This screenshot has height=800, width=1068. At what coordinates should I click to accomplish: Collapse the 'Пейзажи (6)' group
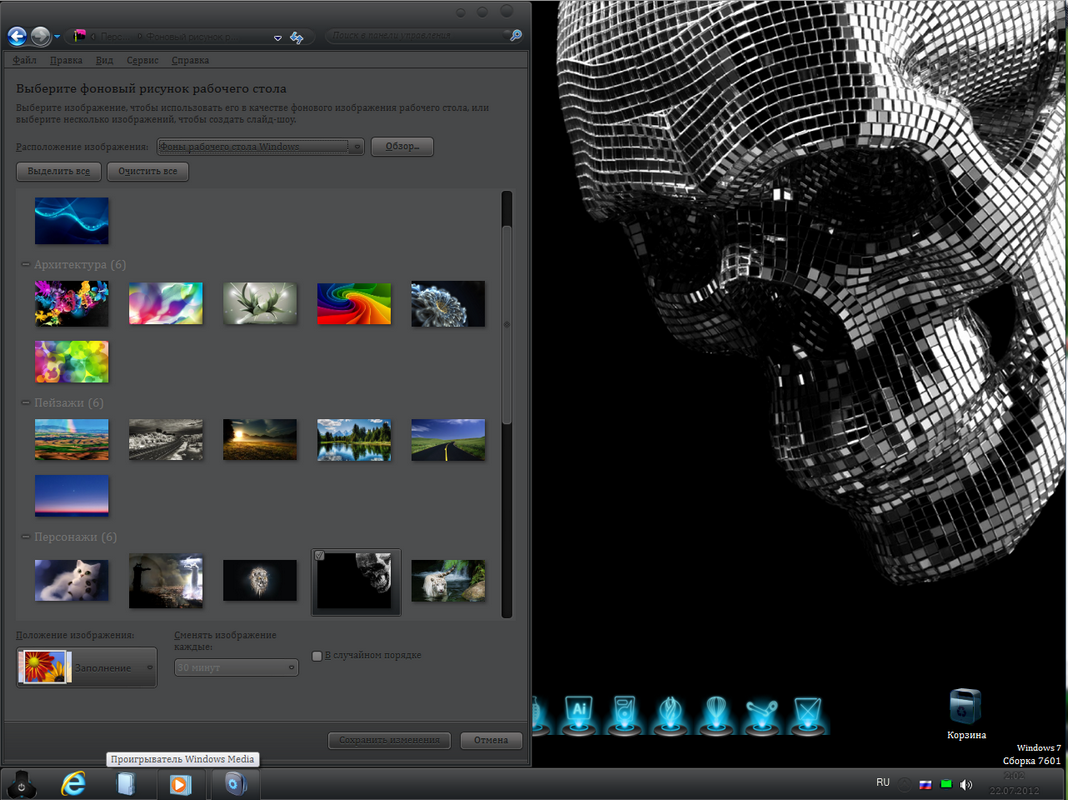(25, 403)
